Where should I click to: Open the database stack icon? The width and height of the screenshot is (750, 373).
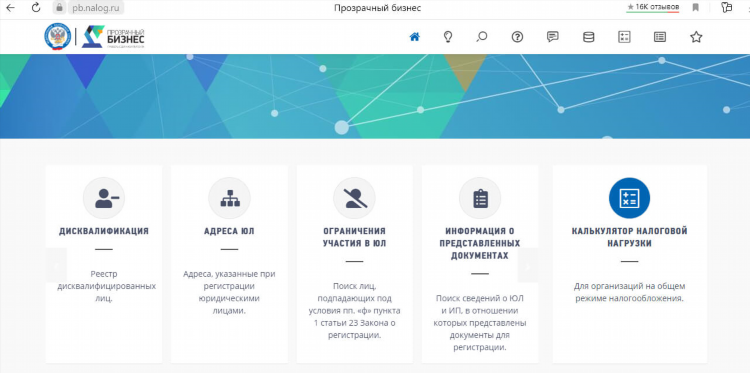pos(588,37)
